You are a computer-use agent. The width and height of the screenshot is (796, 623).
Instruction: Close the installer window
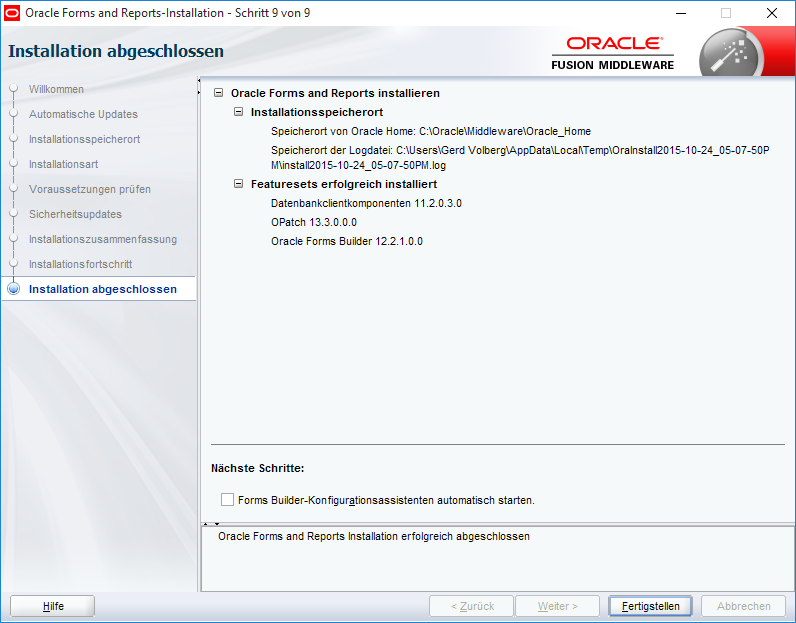tap(772, 13)
